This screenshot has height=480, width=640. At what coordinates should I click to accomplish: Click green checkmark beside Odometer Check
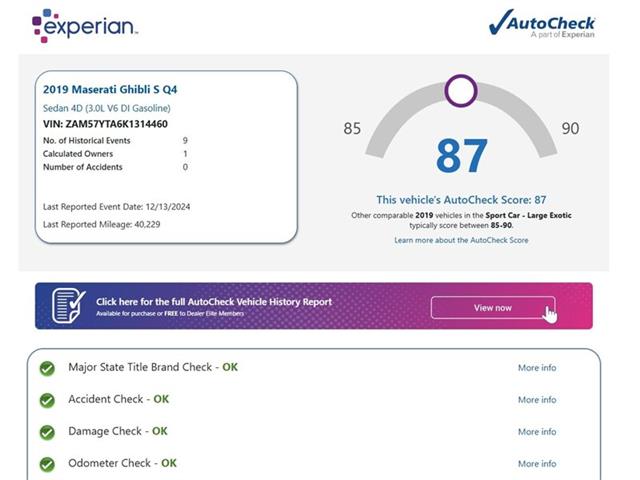click(47, 464)
